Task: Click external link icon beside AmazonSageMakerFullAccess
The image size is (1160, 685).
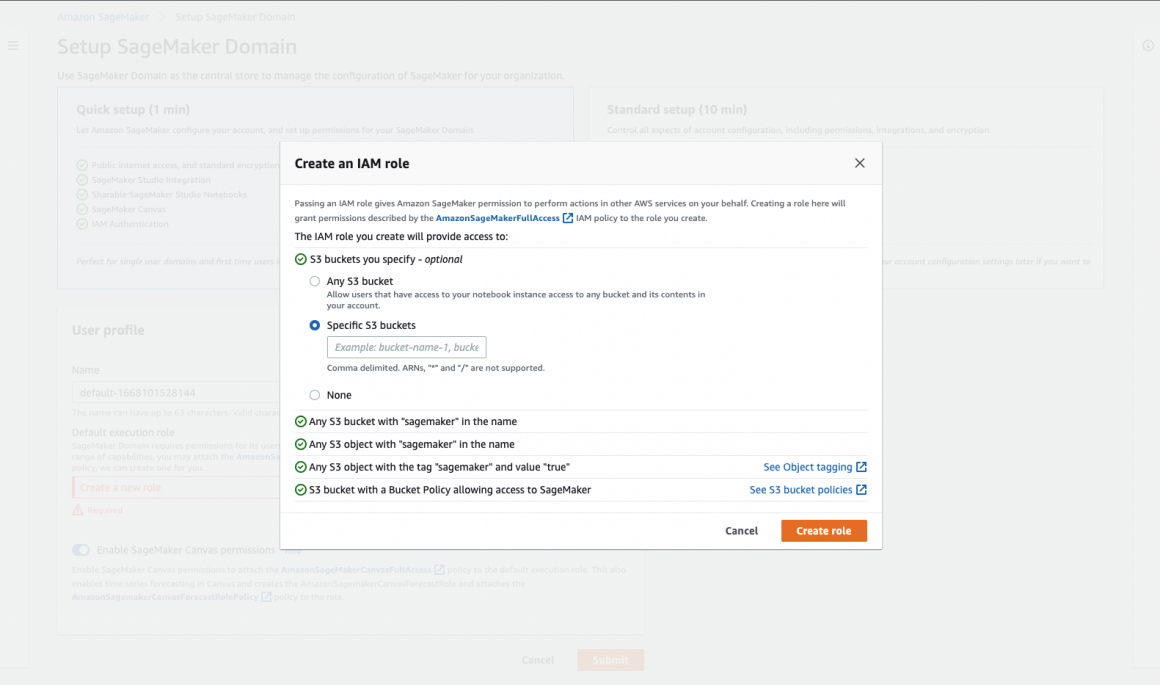Action: (568, 218)
